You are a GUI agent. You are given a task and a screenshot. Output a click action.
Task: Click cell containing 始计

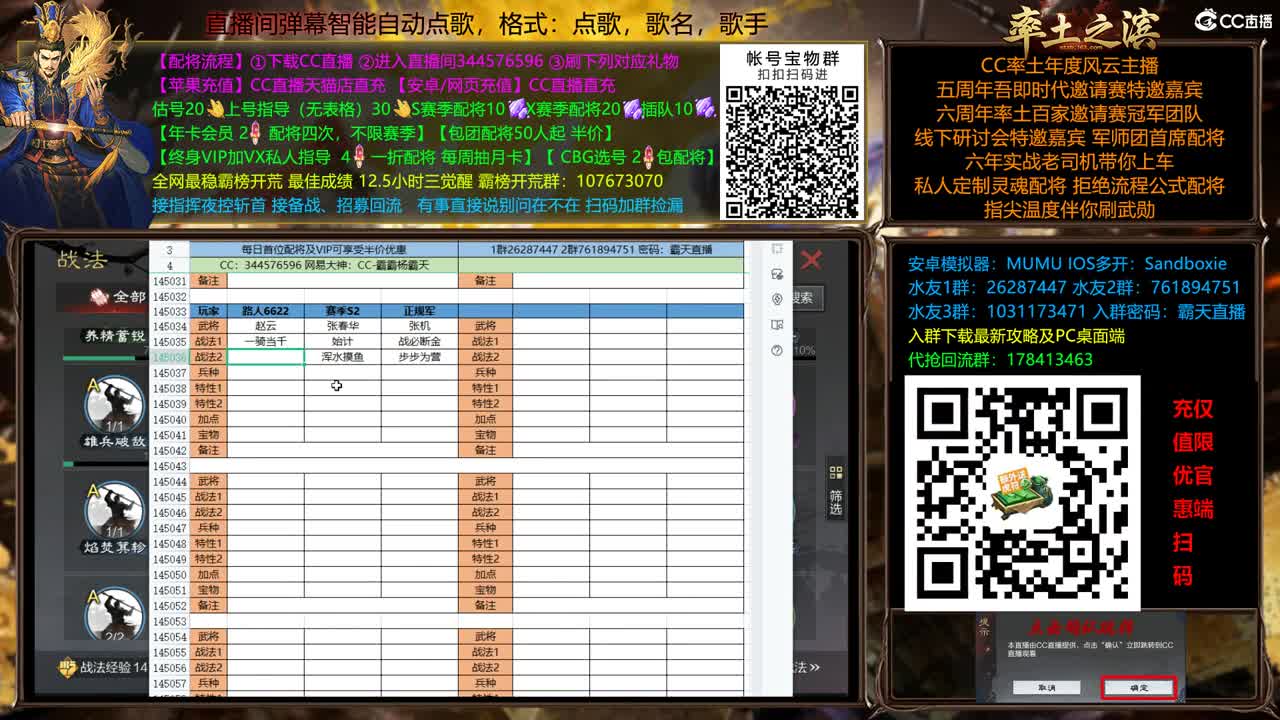click(x=343, y=341)
